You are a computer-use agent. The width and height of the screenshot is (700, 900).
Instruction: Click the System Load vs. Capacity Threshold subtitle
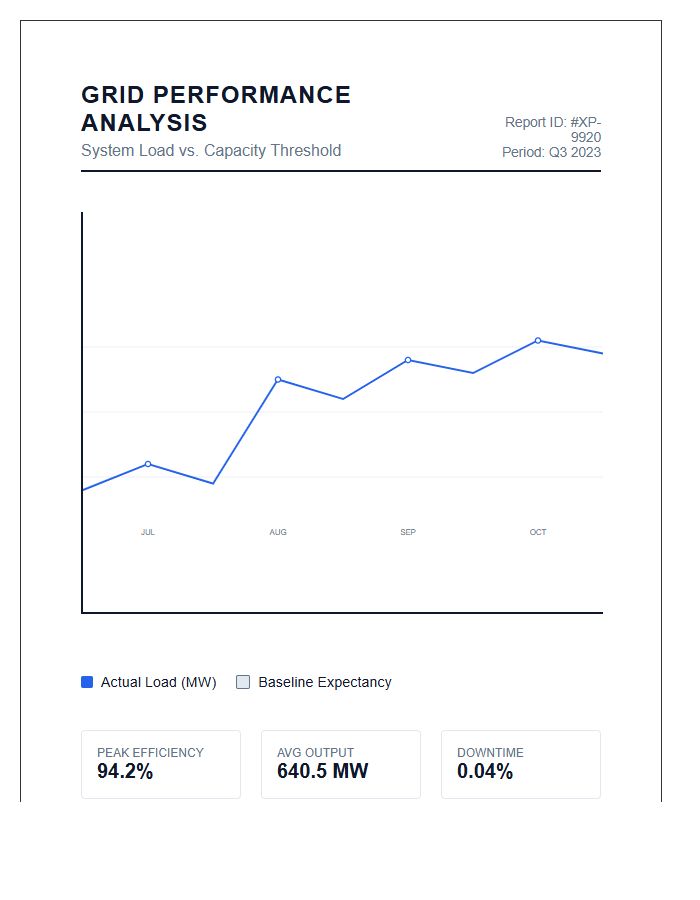click(211, 150)
